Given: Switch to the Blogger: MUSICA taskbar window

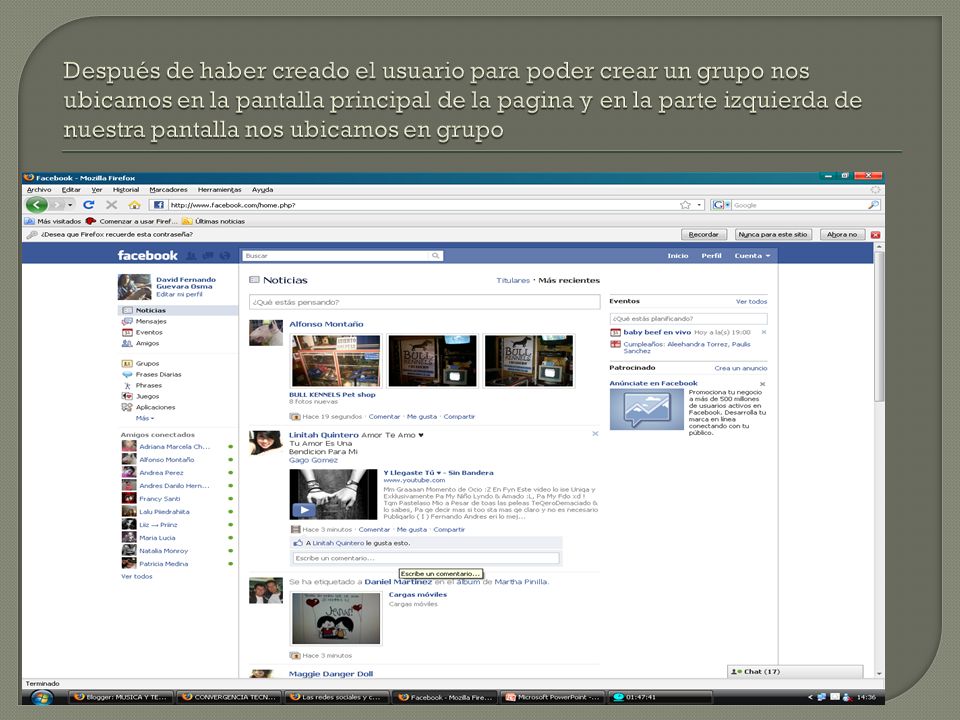Looking at the screenshot, I should 121,697.
